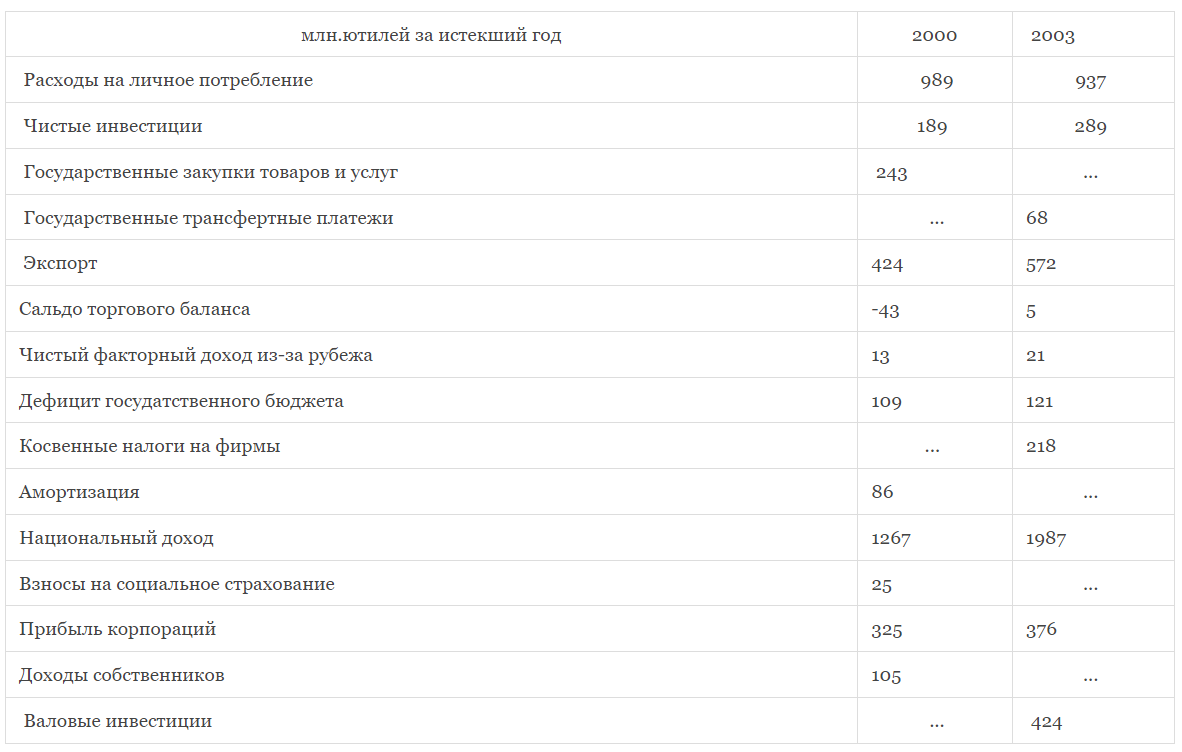Image resolution: width=1182 pixels, height=752 pixels.
Task: Click the export value 572
Action: click(1040, 264)
